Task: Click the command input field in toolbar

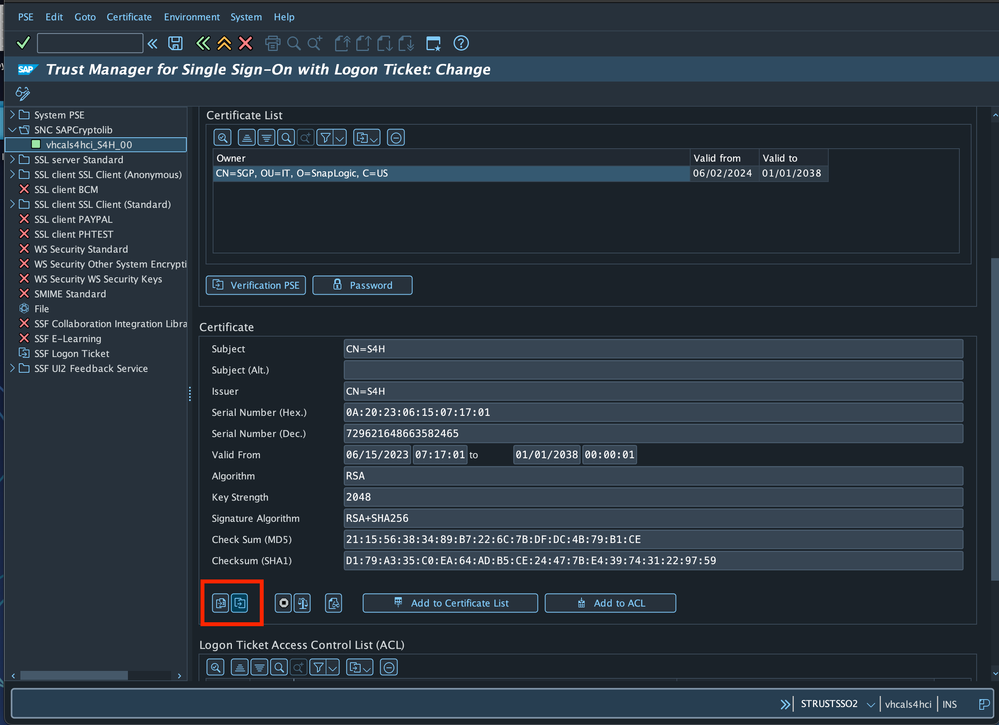Action: [x=90, y=43]
